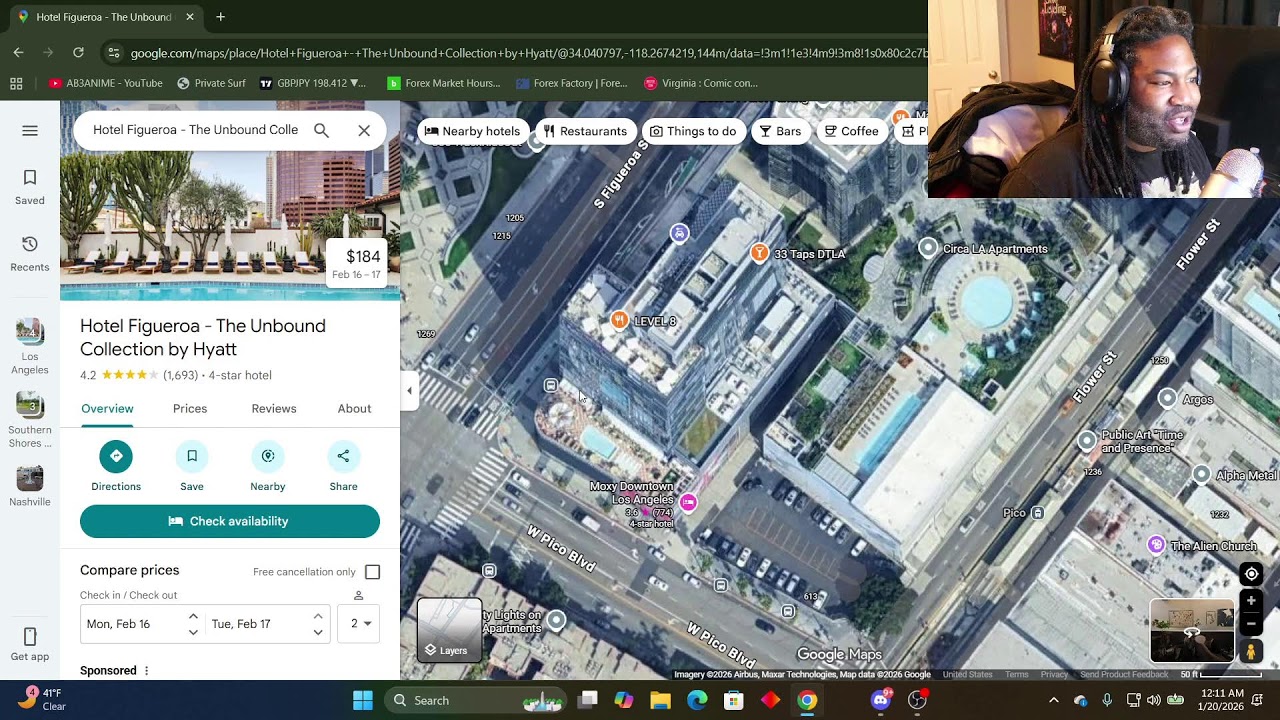This screenshot has width=1280, height=720.
Task: Open the Google Maps hamburger menu
Action: [x=30, y=131]
